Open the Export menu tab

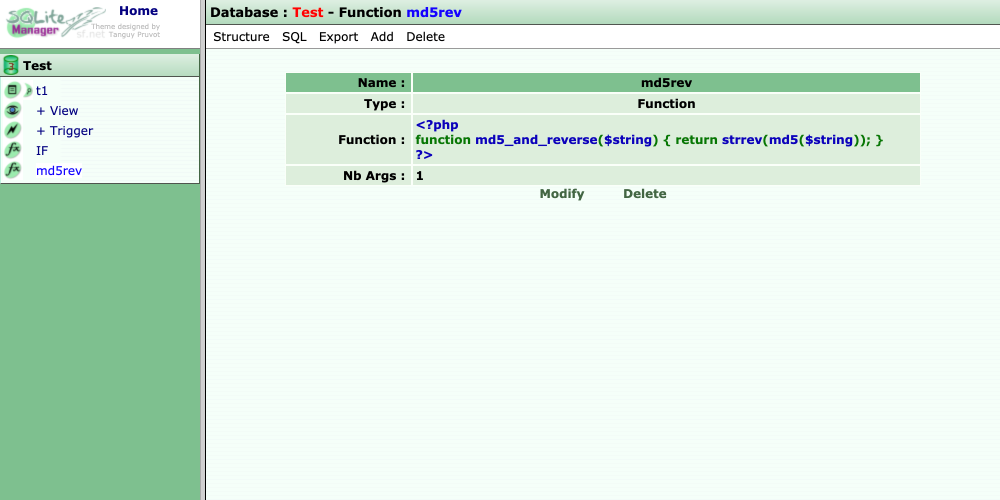pos(339,37)
